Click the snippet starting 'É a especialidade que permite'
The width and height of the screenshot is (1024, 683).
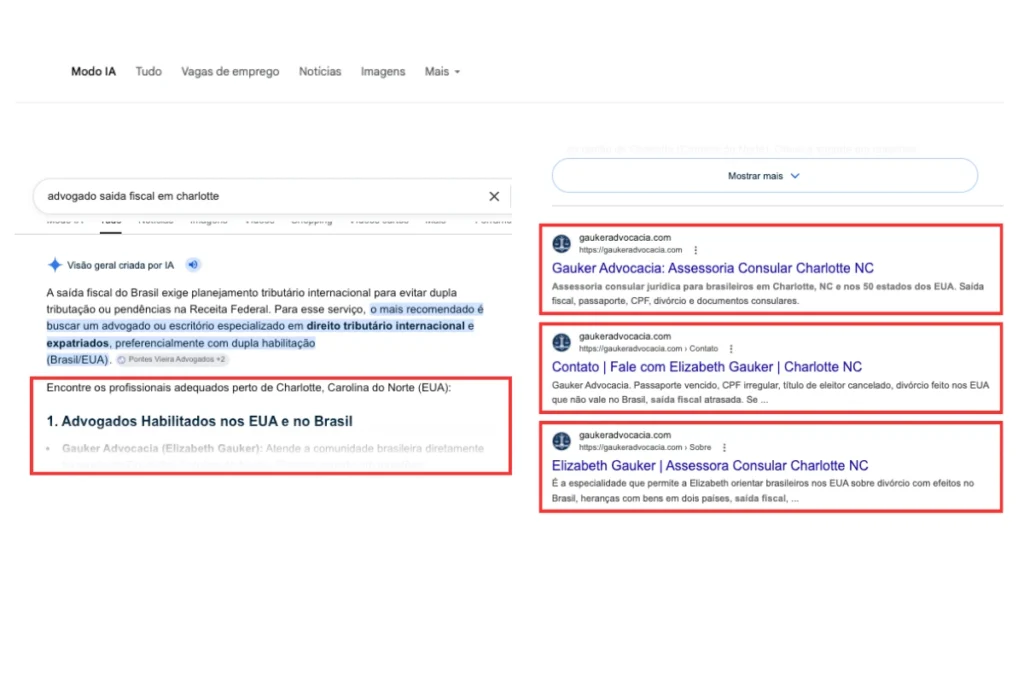pyautogui.click(x=763, y=490)
